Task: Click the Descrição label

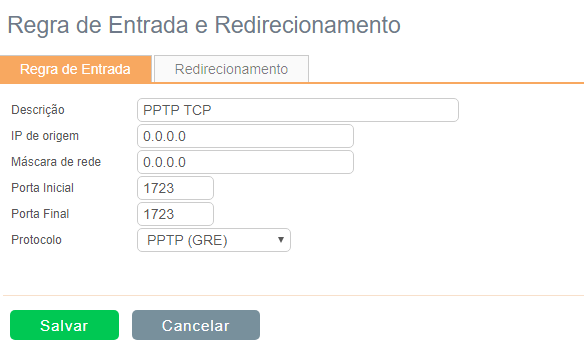Action: click(x=38, y=110)
